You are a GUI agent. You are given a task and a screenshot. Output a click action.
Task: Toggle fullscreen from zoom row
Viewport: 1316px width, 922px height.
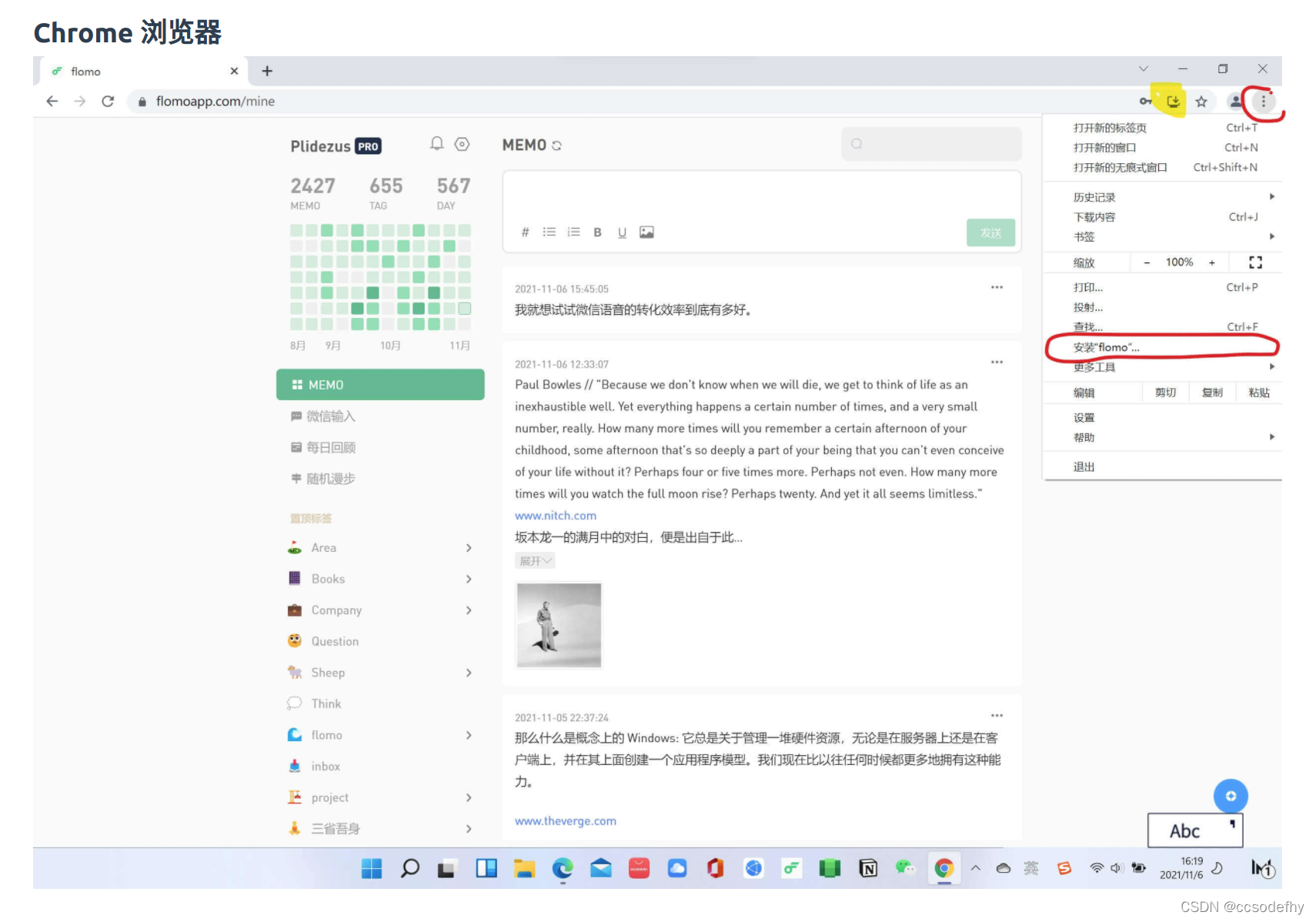coord(1255,262)
